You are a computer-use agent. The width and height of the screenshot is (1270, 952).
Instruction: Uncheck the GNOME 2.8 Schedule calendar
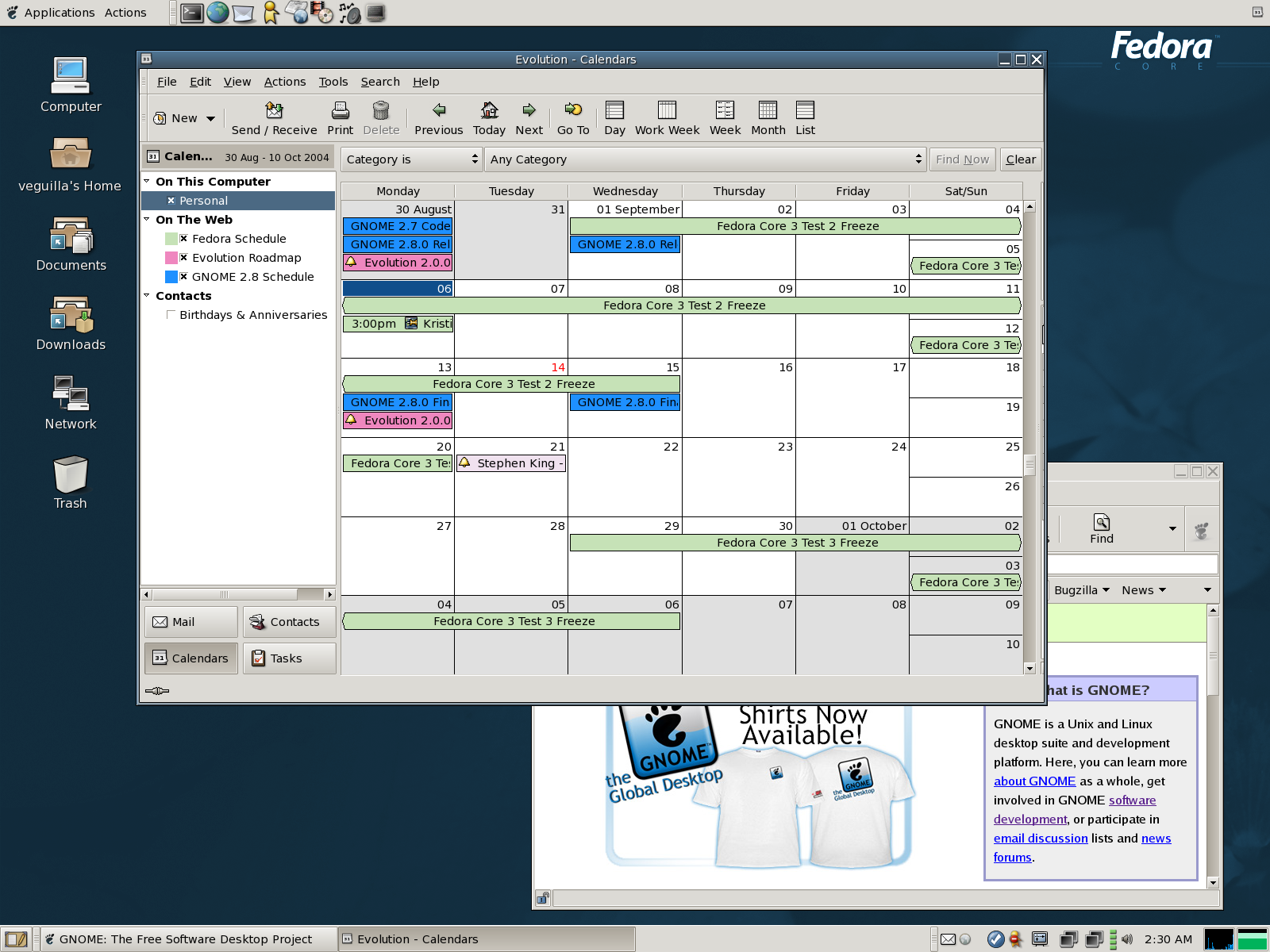183,277
